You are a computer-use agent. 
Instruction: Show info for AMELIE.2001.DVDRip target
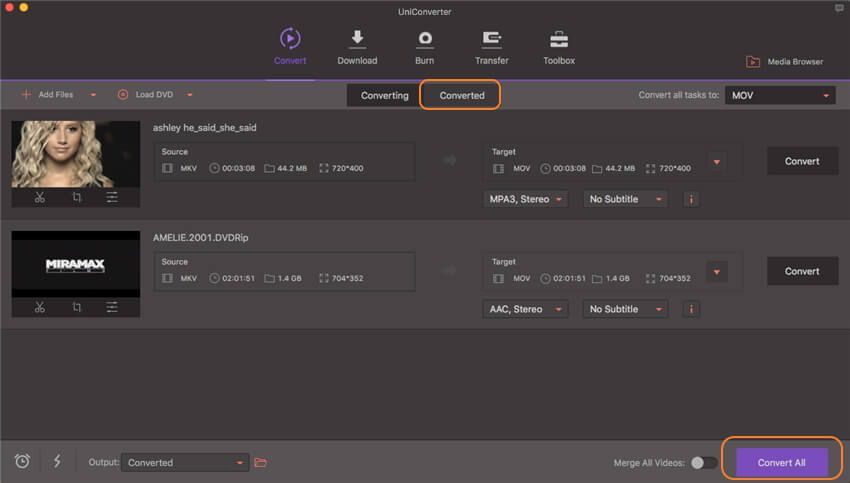pyautogui.click(x=691, y=309)
